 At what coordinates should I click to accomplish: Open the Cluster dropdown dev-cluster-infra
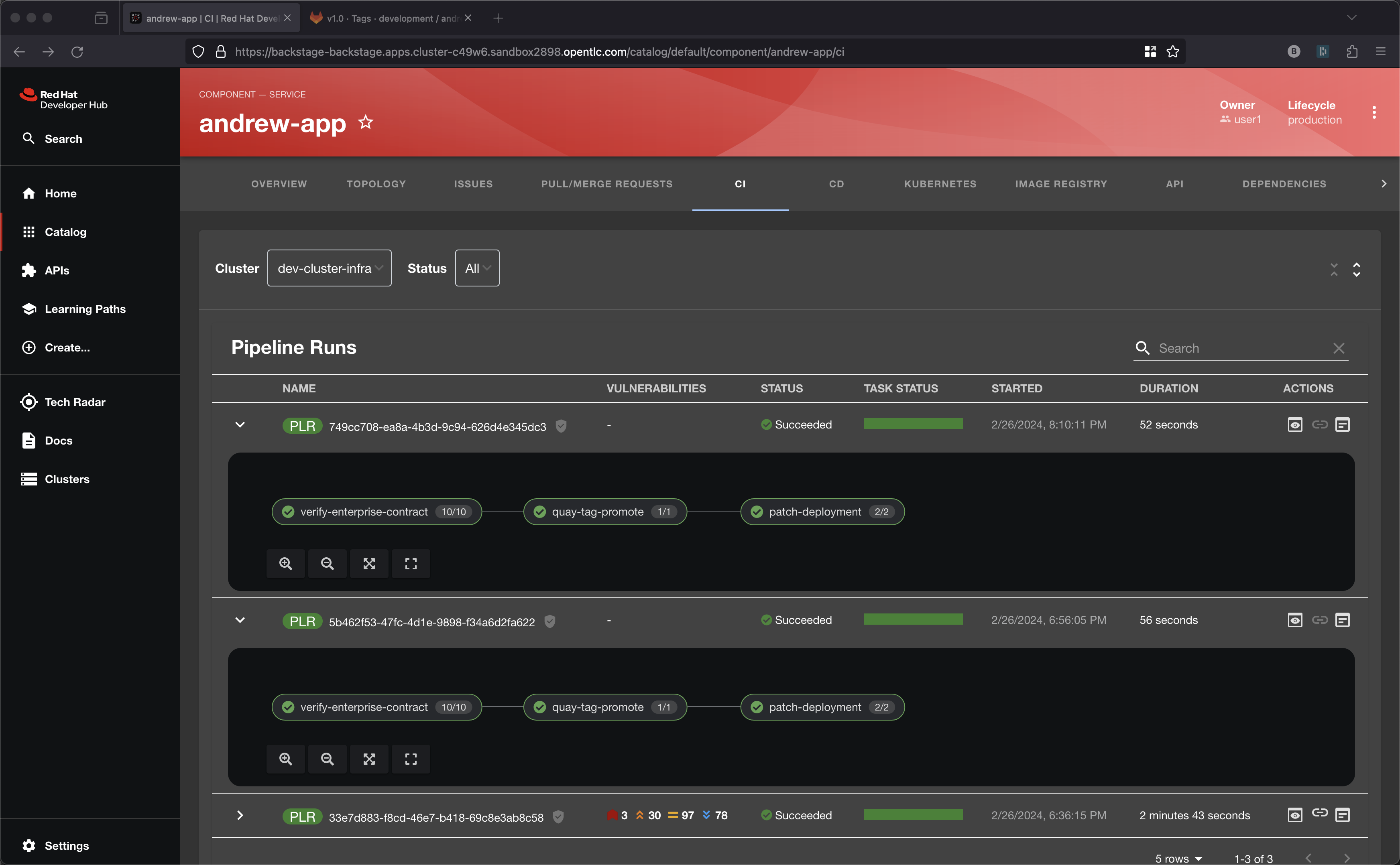pos(329,268)
